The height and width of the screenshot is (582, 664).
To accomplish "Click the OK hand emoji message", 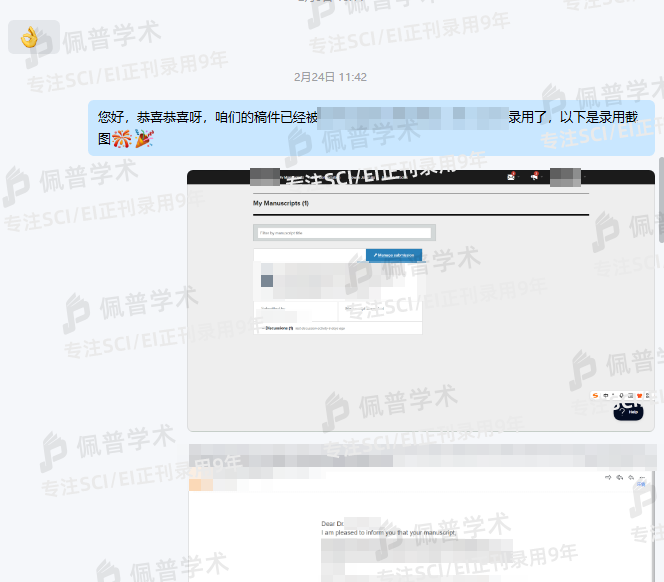I will point(31,38).
